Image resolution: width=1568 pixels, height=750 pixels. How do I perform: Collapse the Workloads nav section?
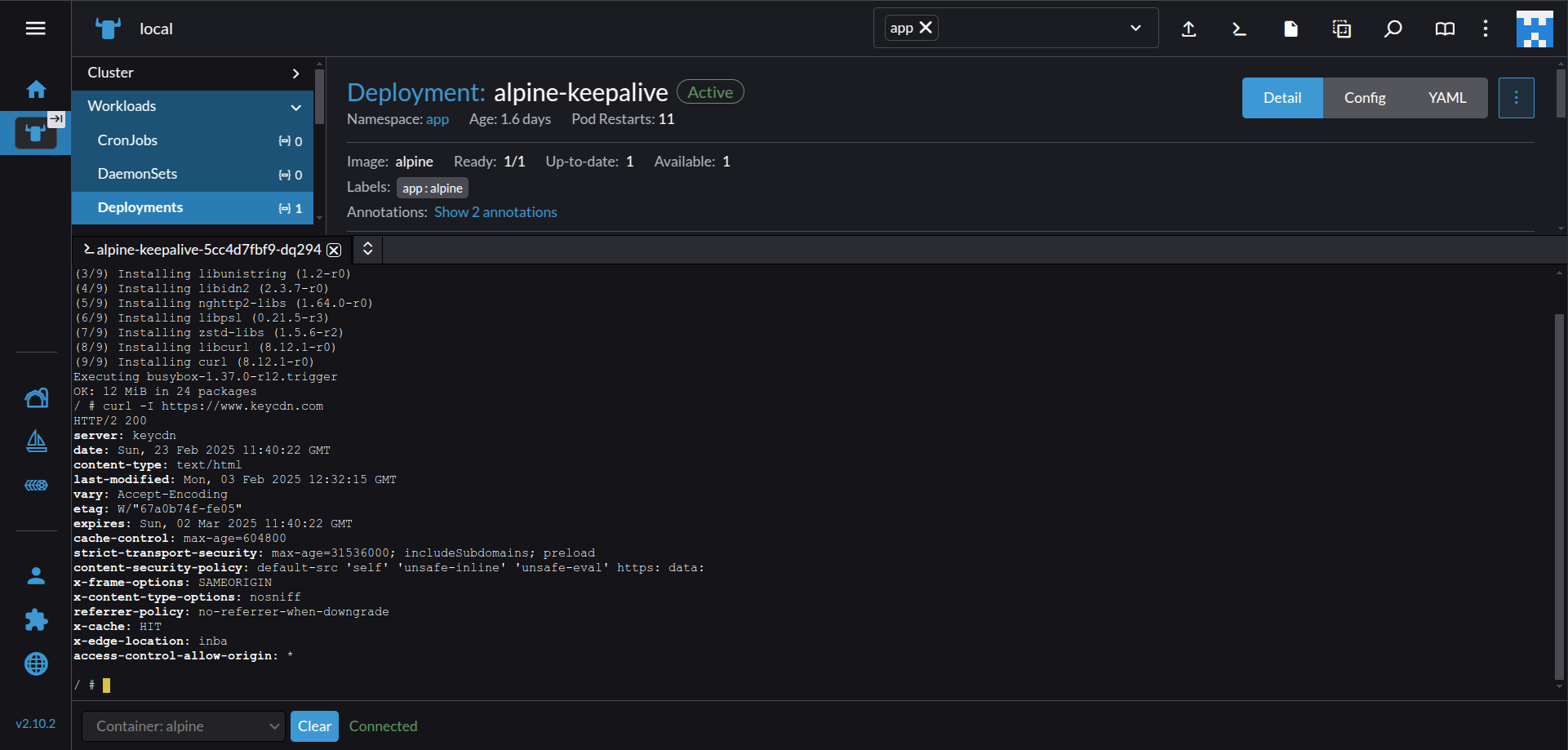[x=295, y=107]
